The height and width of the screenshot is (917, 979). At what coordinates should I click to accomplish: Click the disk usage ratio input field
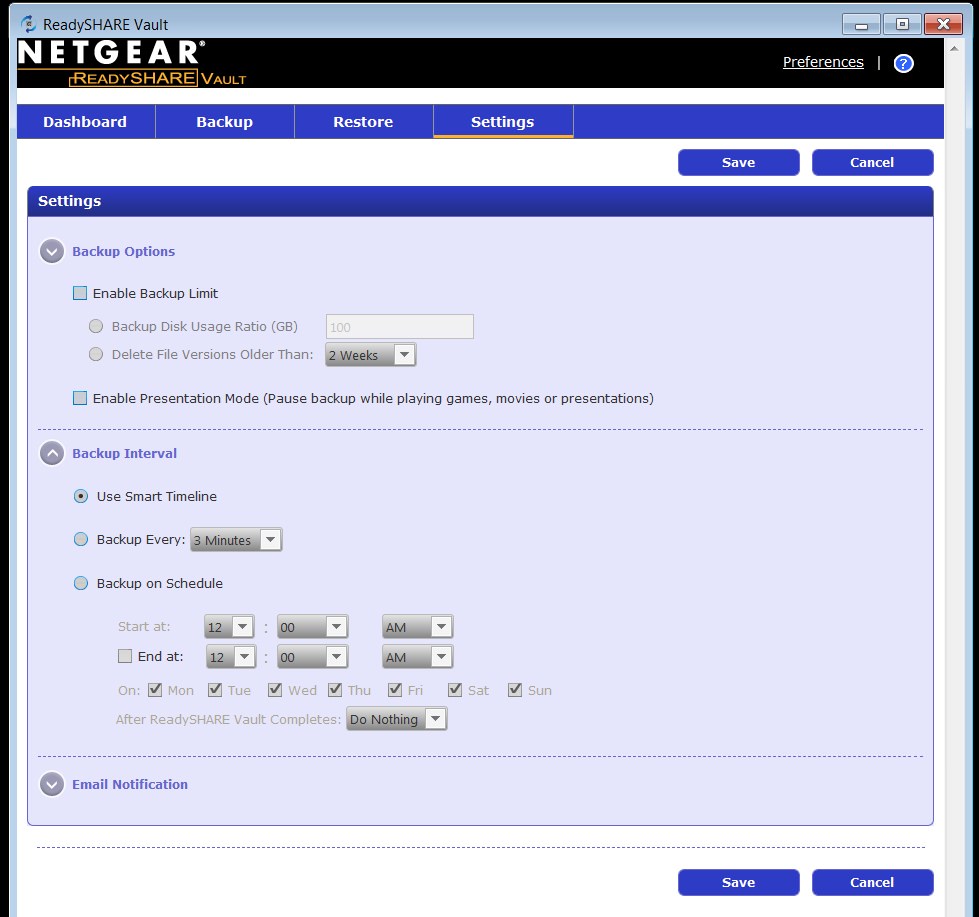[400, 326]
